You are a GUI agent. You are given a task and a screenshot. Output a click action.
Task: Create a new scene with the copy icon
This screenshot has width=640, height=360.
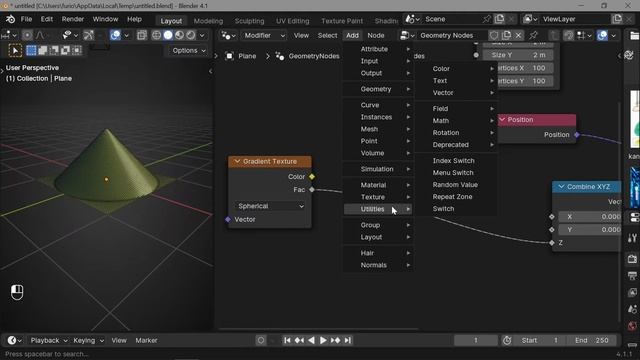coord(499,19)
